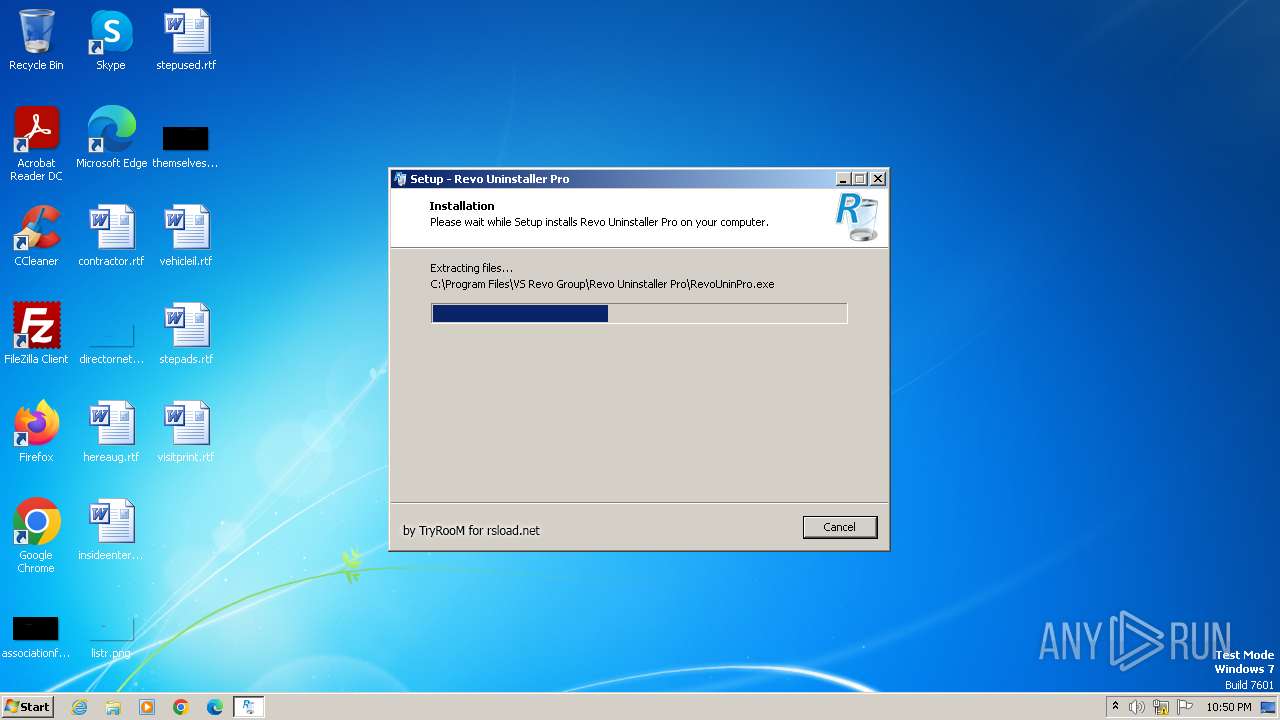Click the "Installation" heading

pyautogui.click(x=462, y=206)
